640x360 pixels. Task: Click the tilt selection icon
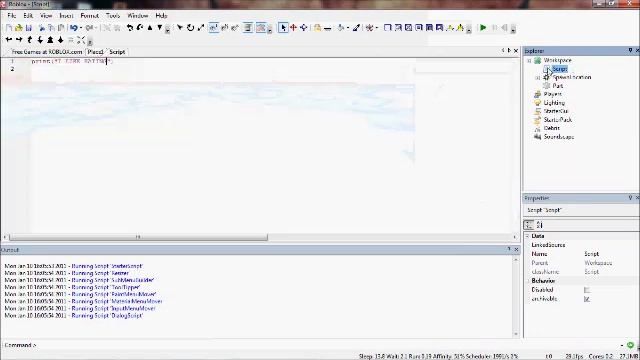[x=140, y=28]
